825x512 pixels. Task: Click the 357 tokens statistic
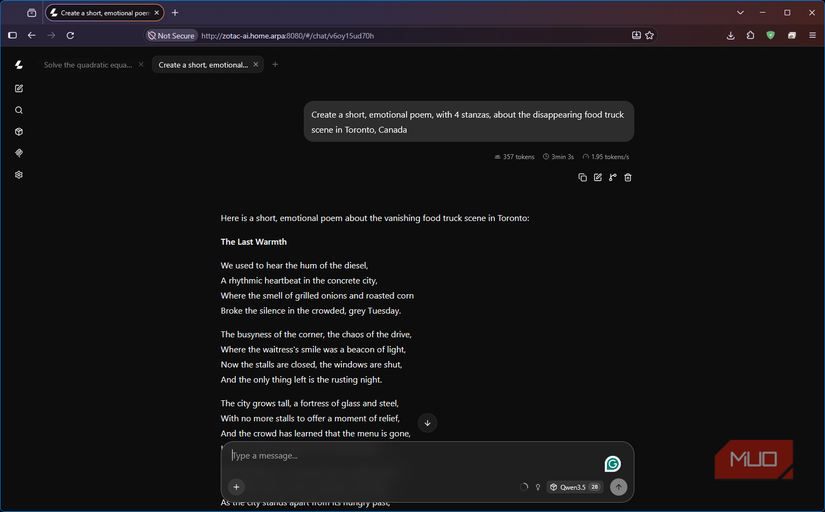pyautogui.click(x=514, y=157)
